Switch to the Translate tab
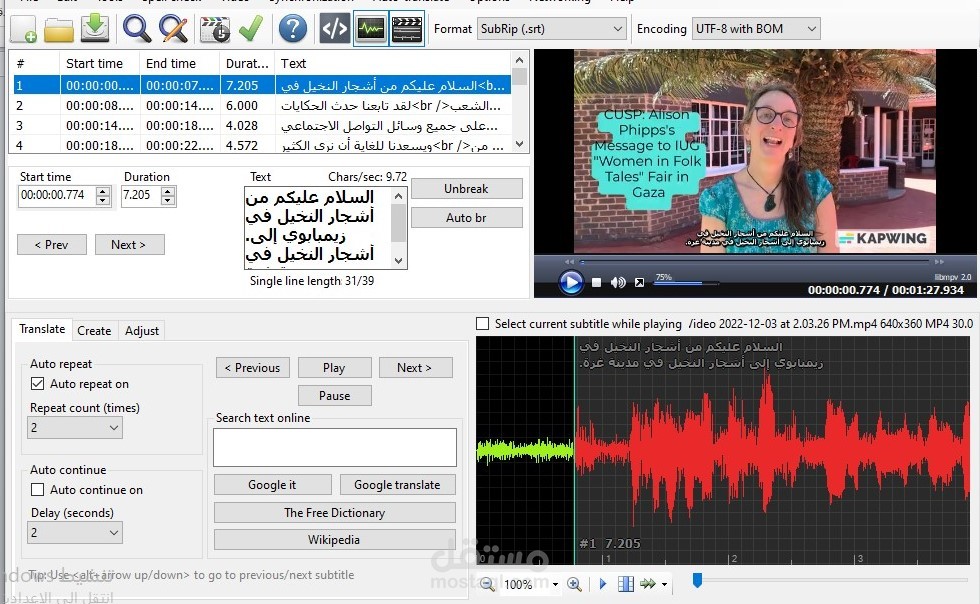This screenshot has height=604, width=980. click(x=42, y=329)
